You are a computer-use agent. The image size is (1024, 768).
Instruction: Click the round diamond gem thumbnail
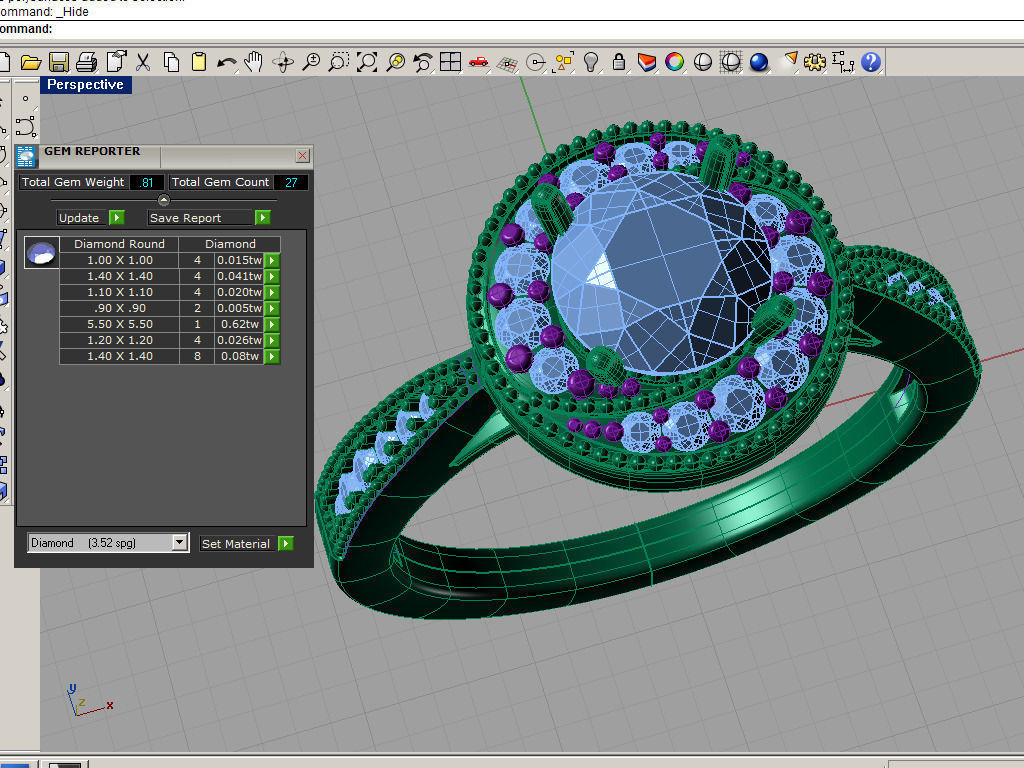click(42, 253)
